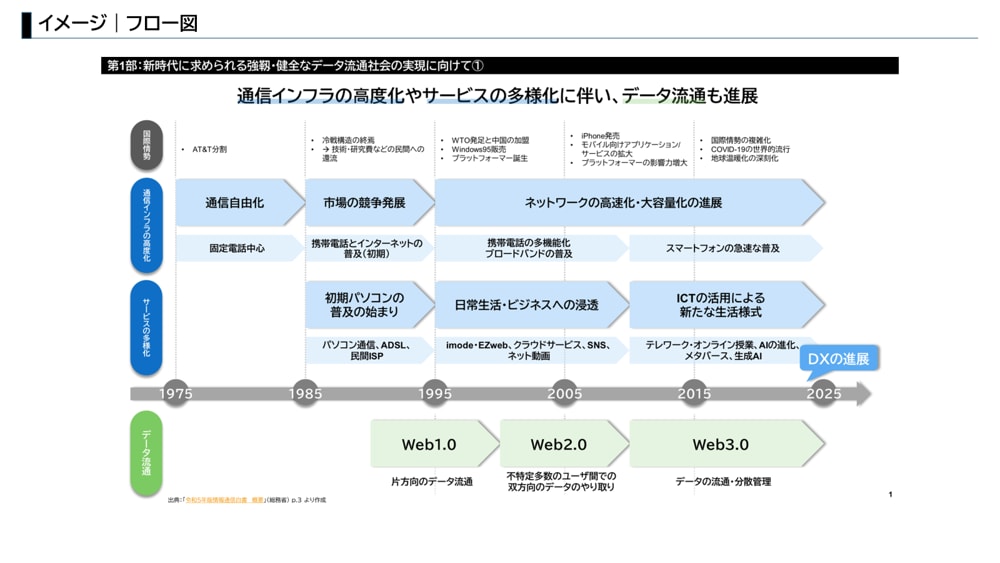Click the イメージ｜フロー図 page title
The height and width of the screenshot is (563, 1000).
[x=117, y=24]
